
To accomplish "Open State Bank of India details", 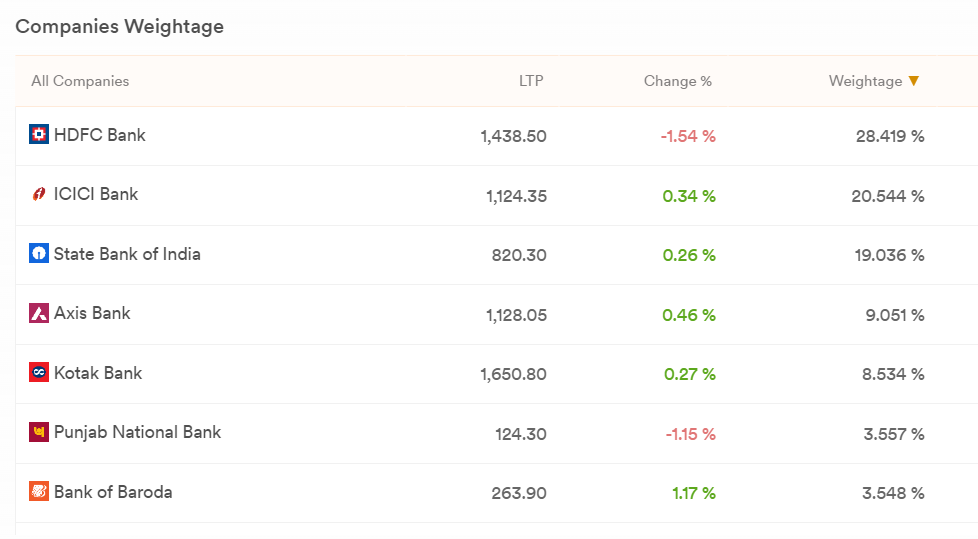I will click(x=127, y=254).
